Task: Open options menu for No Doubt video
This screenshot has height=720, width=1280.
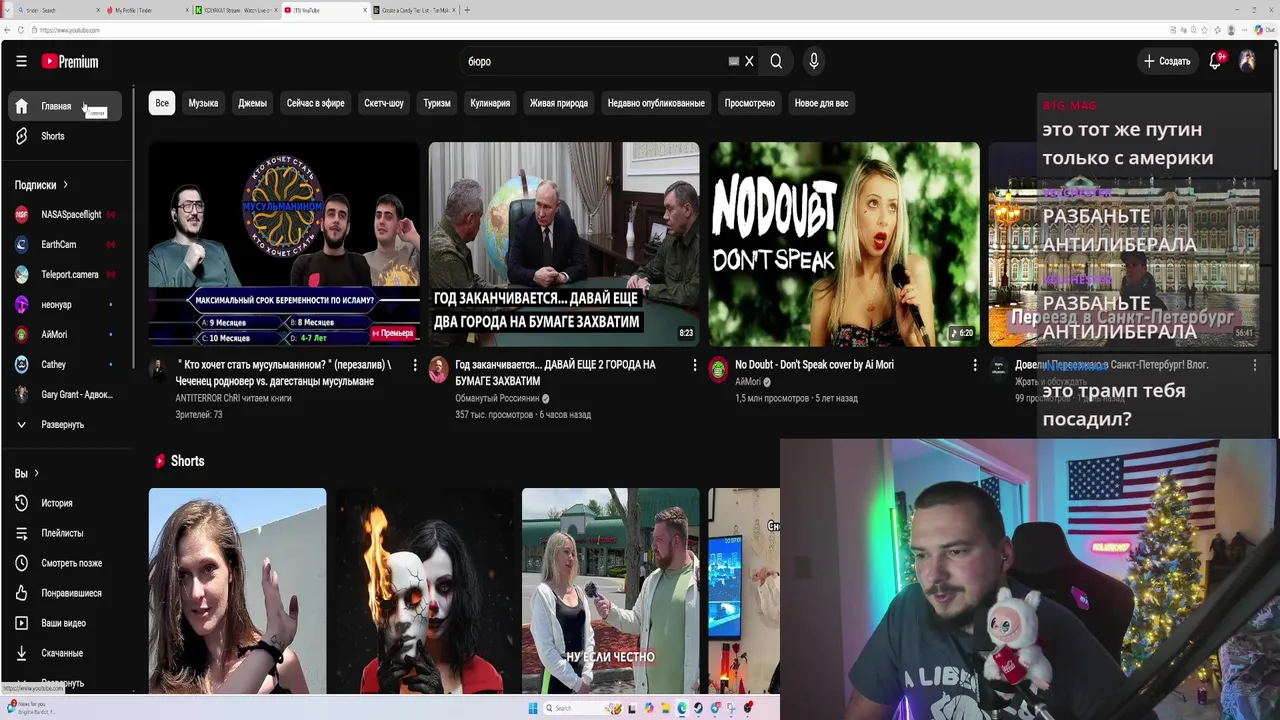Action: (x=975, y=366)
